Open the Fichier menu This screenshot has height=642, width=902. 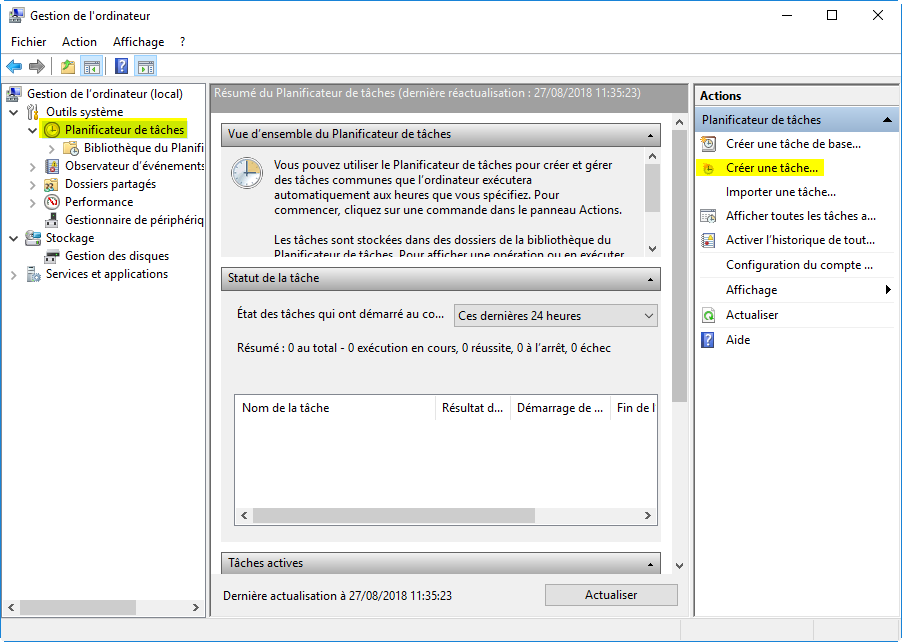(29, 41)
